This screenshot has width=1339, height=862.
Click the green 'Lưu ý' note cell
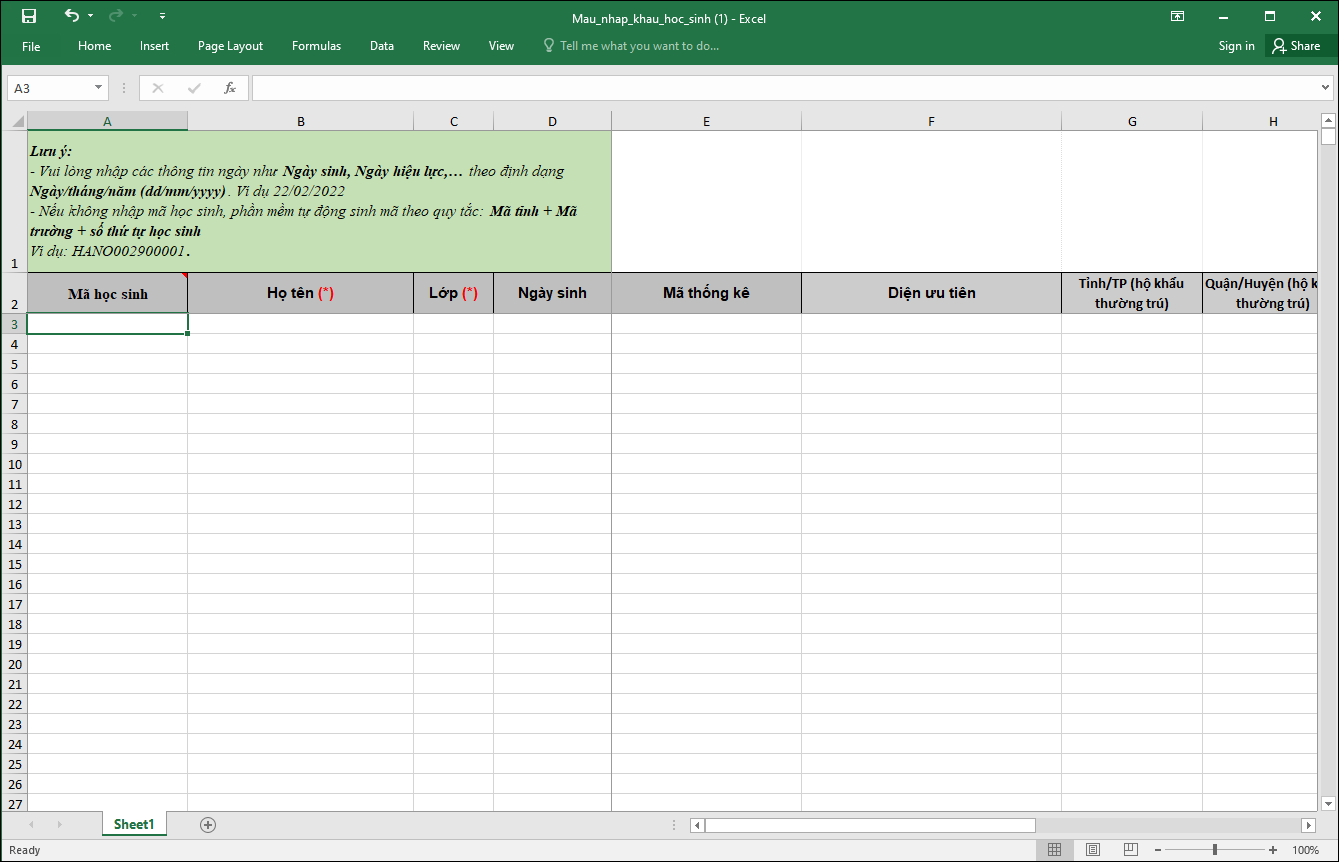coord(319,201)
